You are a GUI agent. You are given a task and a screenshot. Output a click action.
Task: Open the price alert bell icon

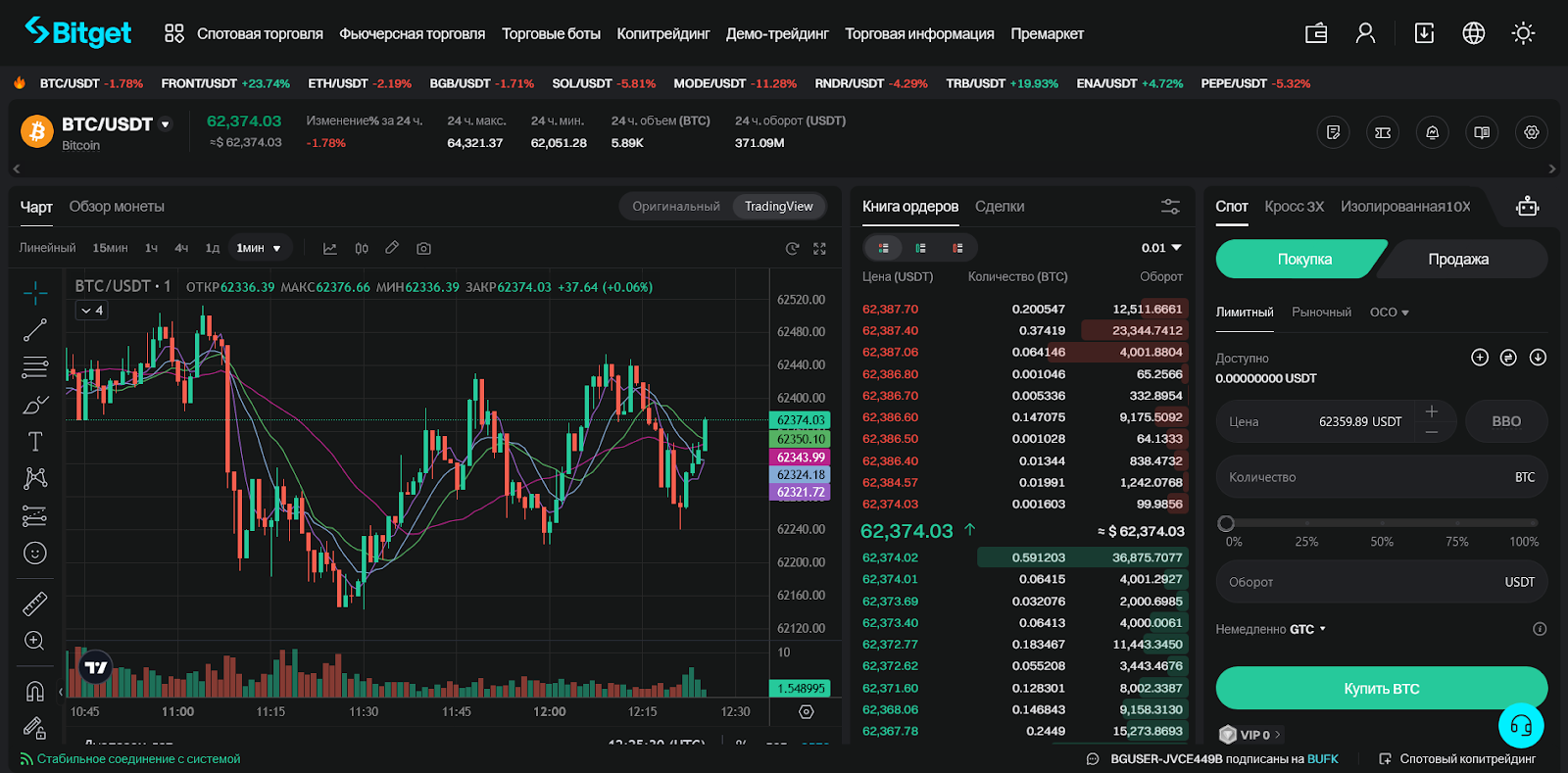pyautogui.click(x=1432, y=132)
